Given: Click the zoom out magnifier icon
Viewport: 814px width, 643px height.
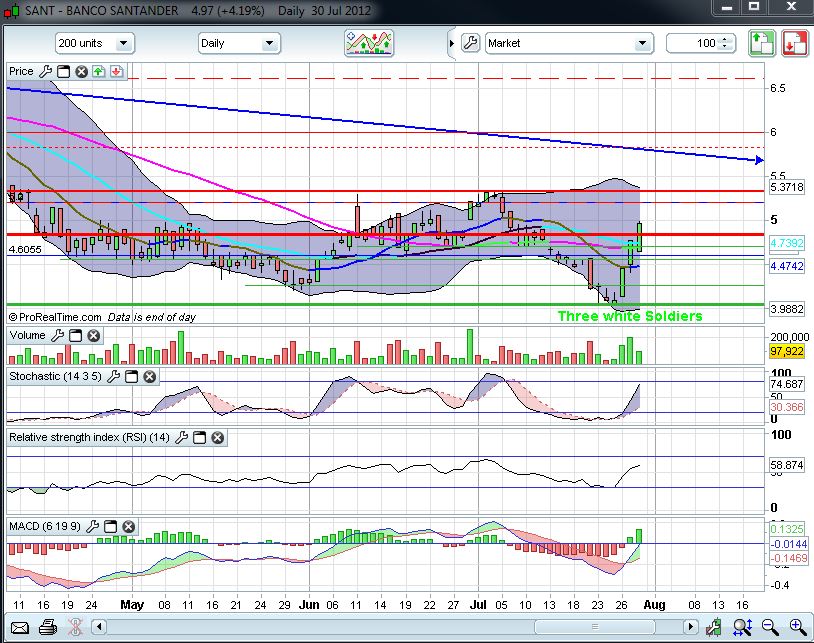Looking at the screenshot, I should (x=770, y=627).
